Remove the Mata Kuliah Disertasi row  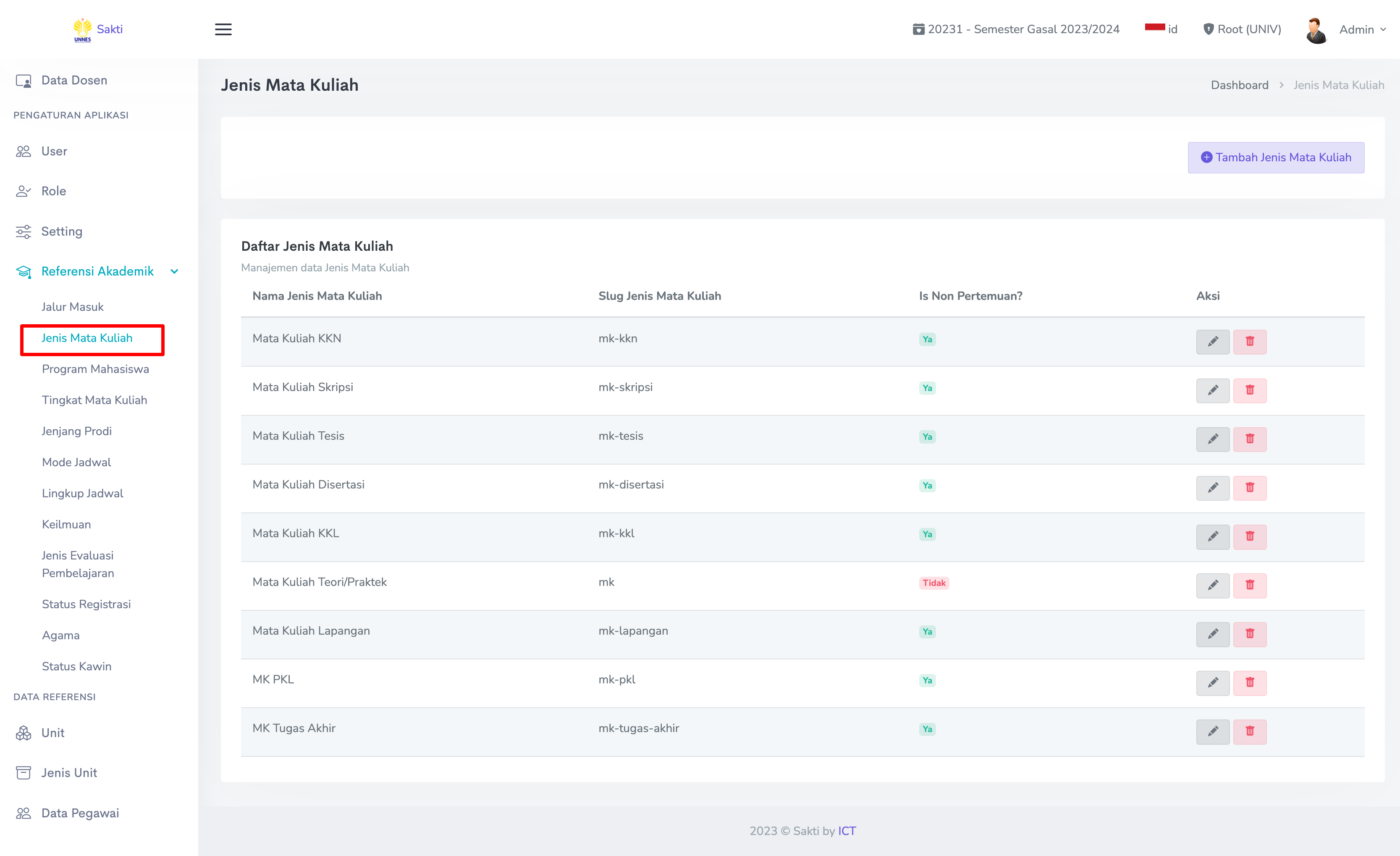1249,488
